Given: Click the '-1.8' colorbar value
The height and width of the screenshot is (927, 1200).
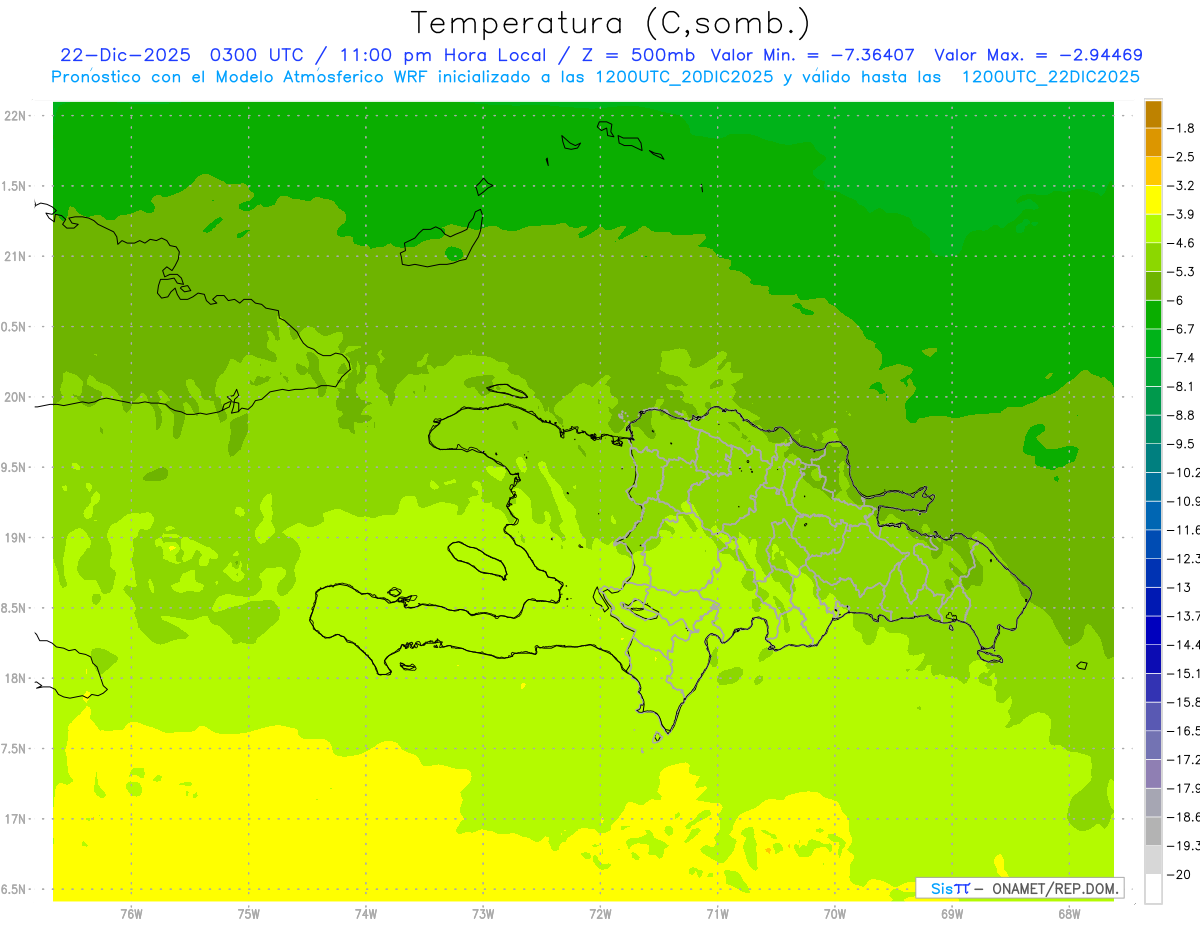Looking at the screenshot, I should (1182, 128).
